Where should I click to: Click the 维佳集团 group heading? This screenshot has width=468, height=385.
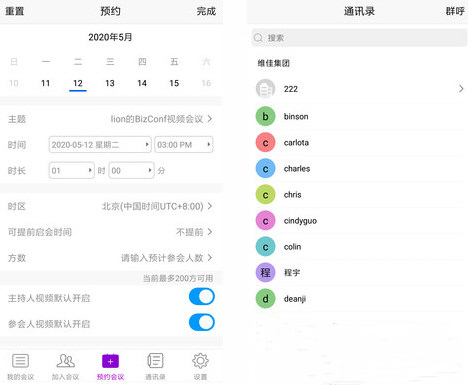point(273,63)
